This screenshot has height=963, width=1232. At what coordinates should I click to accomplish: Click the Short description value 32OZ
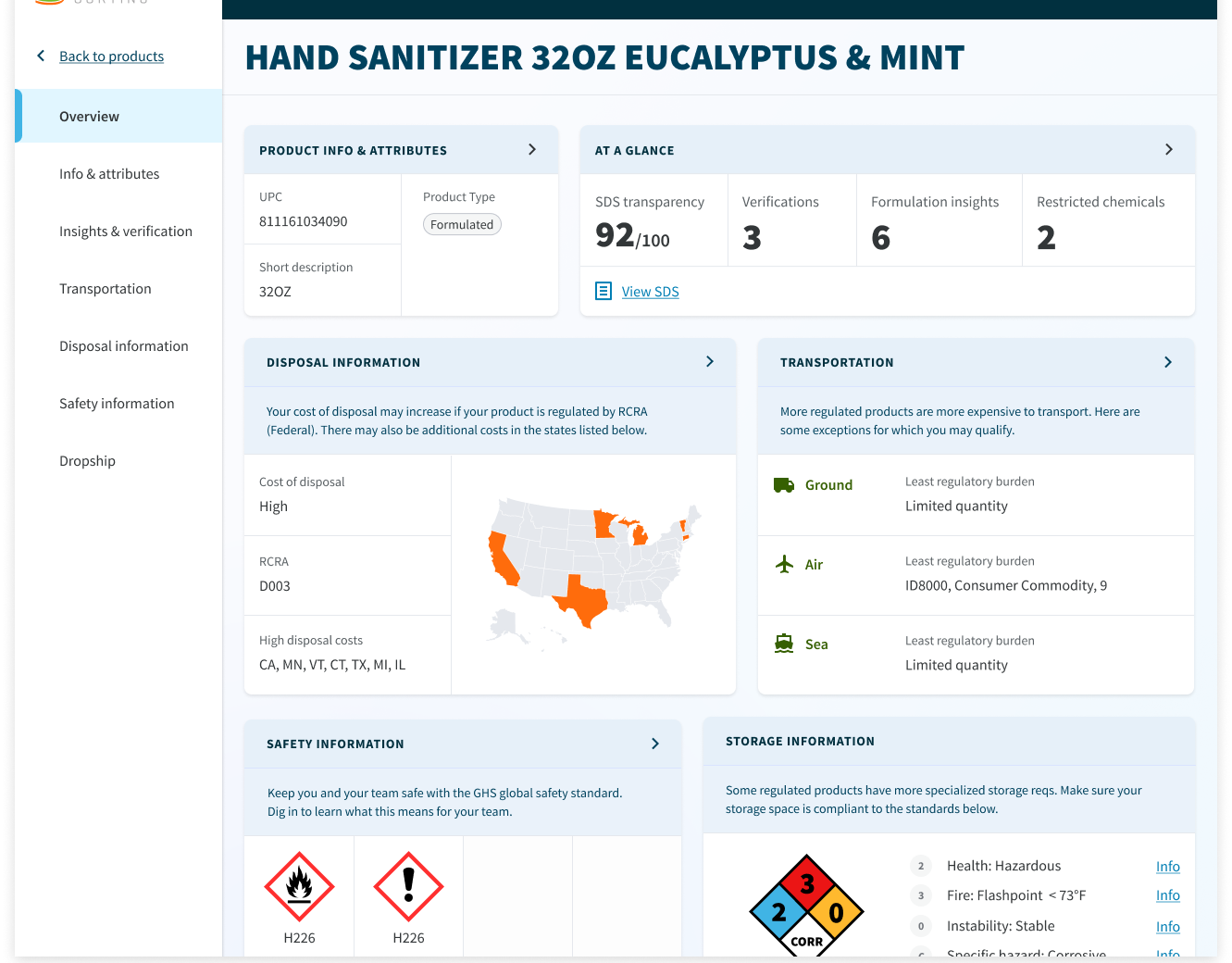pyautogui.click(x=275, y=292)
